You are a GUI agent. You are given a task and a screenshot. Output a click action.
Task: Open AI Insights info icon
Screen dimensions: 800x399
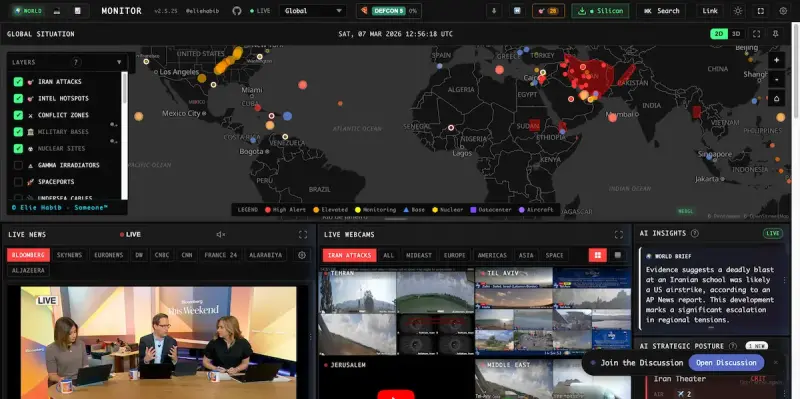(694, 233)
